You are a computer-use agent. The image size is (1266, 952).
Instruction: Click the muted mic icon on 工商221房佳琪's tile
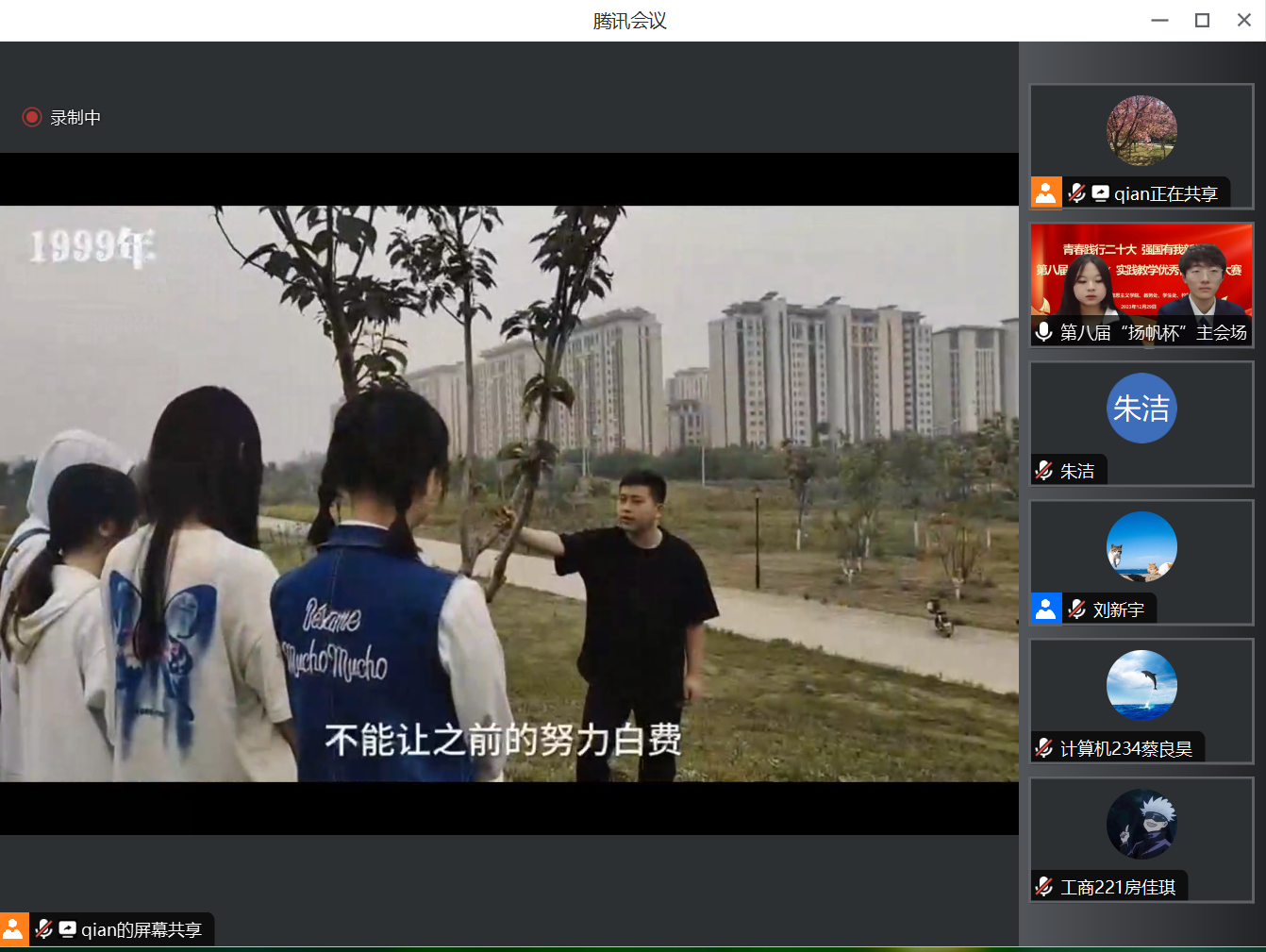click(1043, 887)
